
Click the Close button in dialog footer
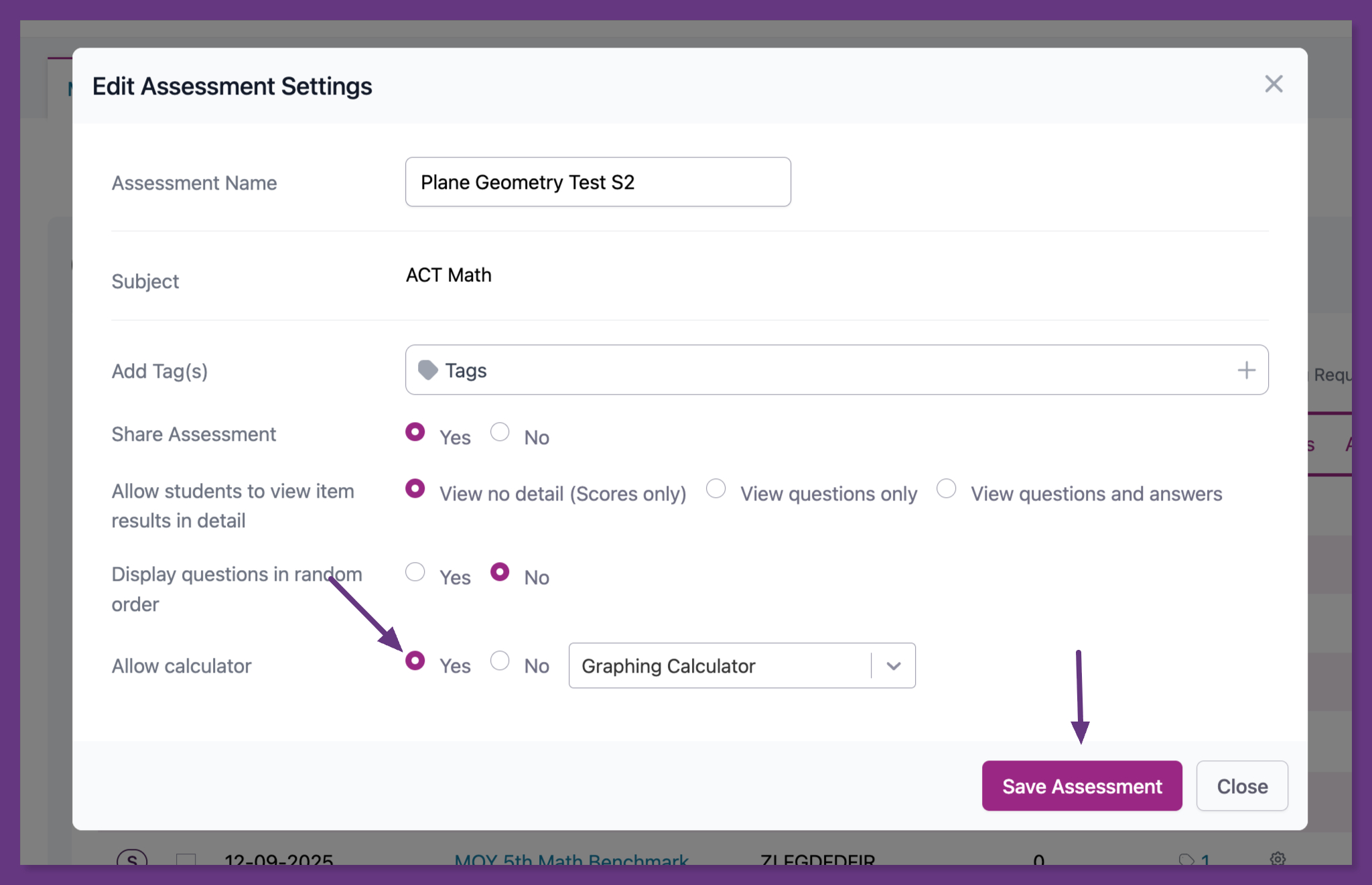pos(1242,786)
